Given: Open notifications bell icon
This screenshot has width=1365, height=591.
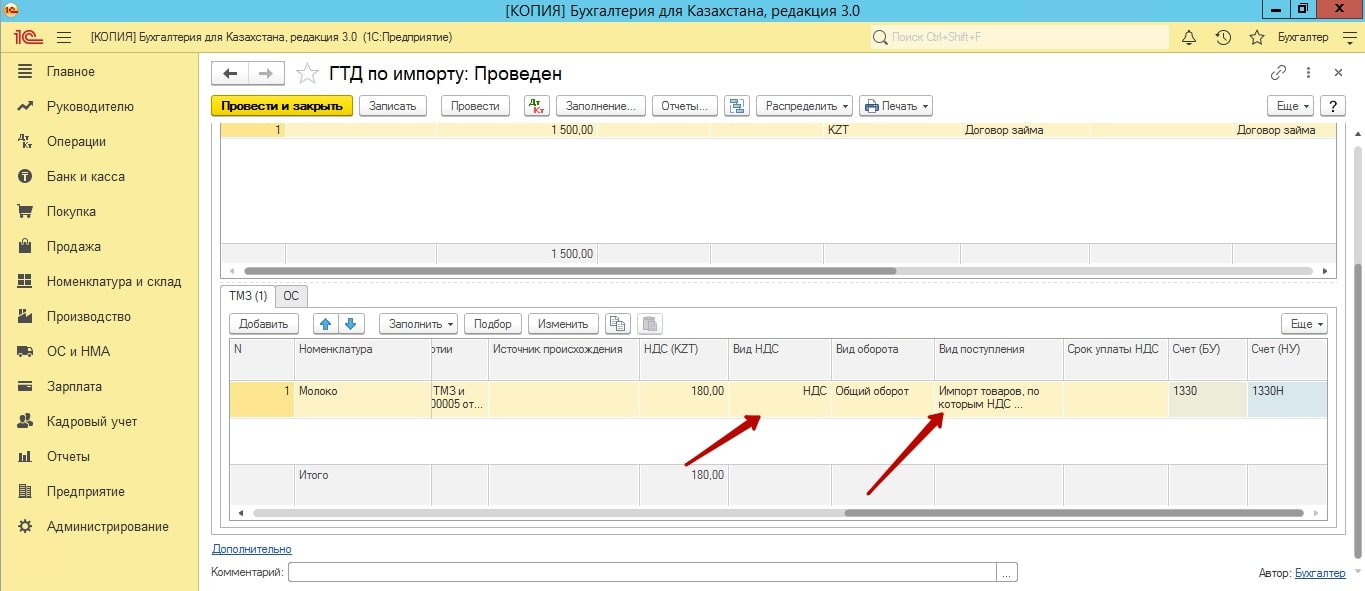Looking at the screenshot, I should click(1189, 37).
